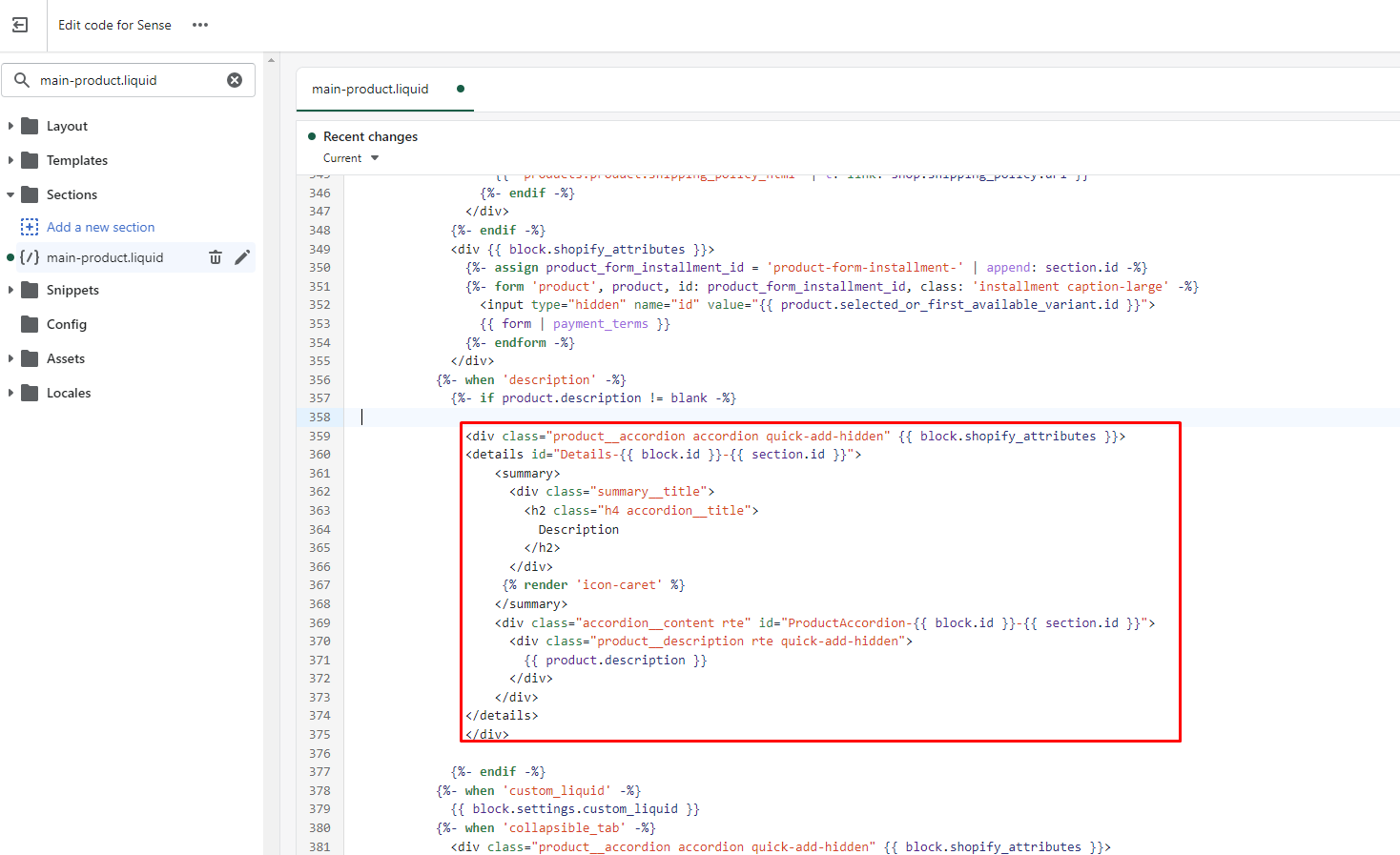Open the three-dot more actions menu
Image resolution: width=1400 pixels, height=855 pixels.
199,26
